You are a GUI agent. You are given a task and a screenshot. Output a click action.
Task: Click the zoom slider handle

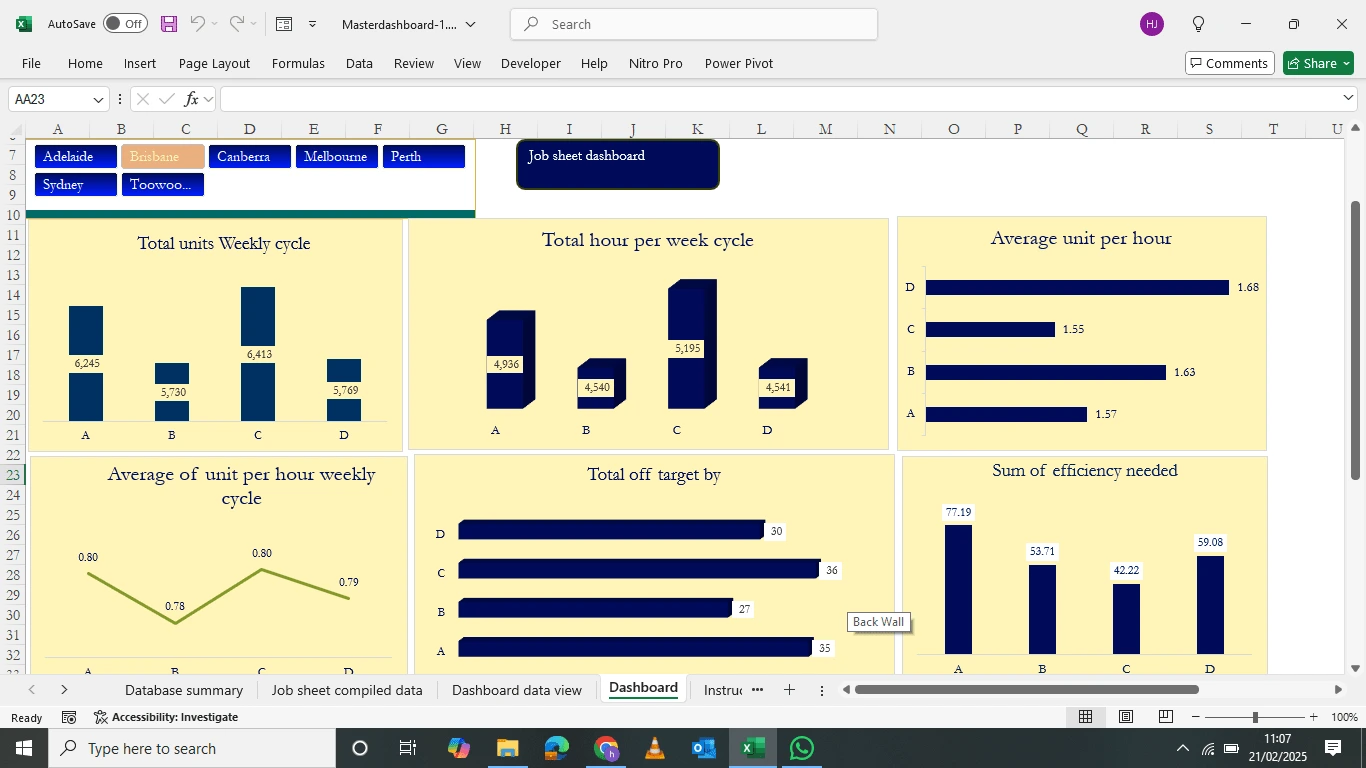coord(1255,717)
